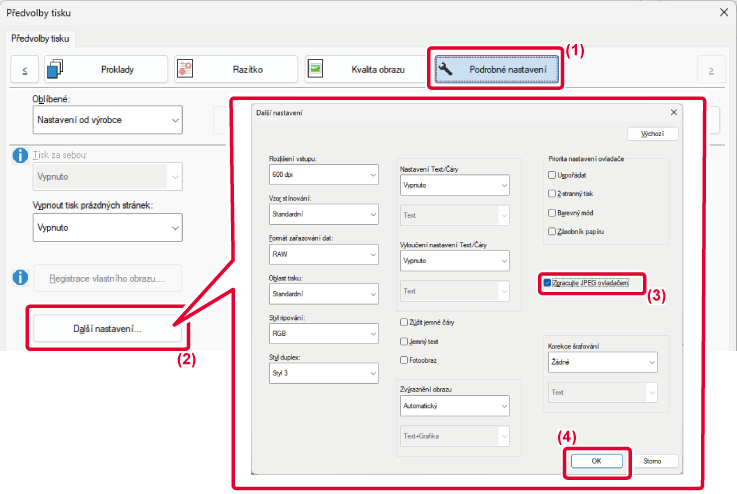The height and width of the screenshot is (494, 737).
Task: Open the Styl duplex dropdown
Action: (x=323, y=371)
